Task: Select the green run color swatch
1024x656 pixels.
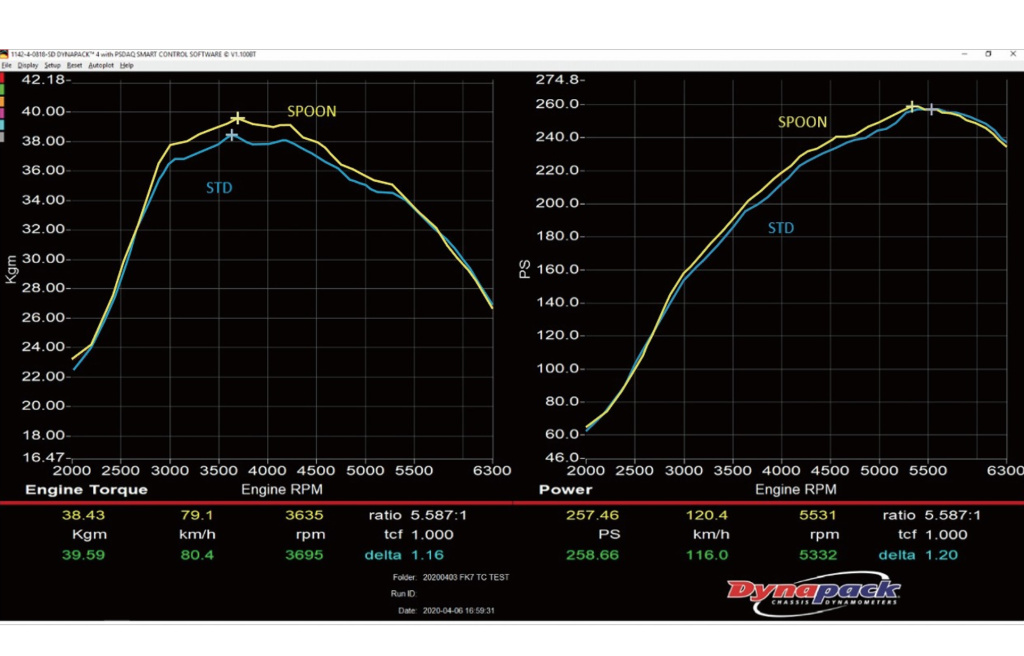Action: click(3, 89)
